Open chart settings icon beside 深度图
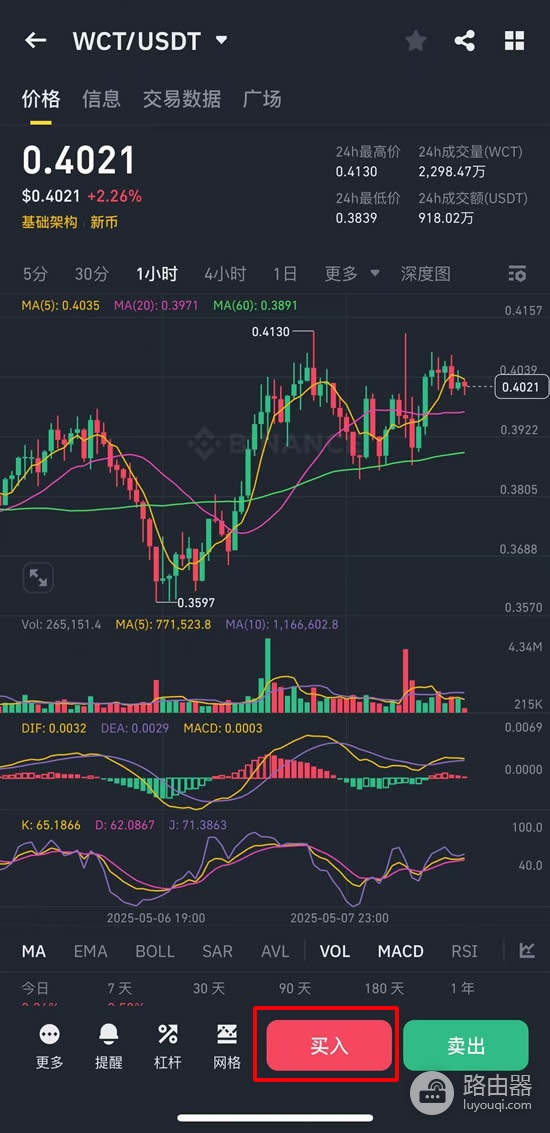The height and width of the screenshot is (1133, 550). click(x=517, y=274)
